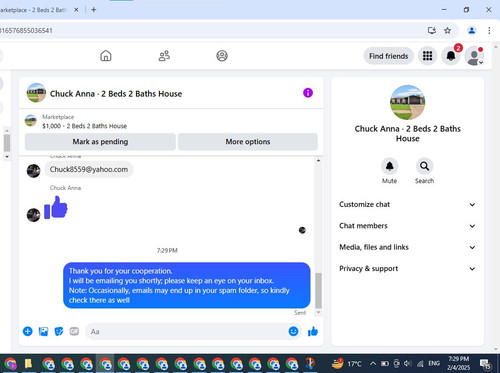The width and height of the screenshot is (500, 373).
Task: Close the Marketplace browser tab
Action: pos(76,10)
